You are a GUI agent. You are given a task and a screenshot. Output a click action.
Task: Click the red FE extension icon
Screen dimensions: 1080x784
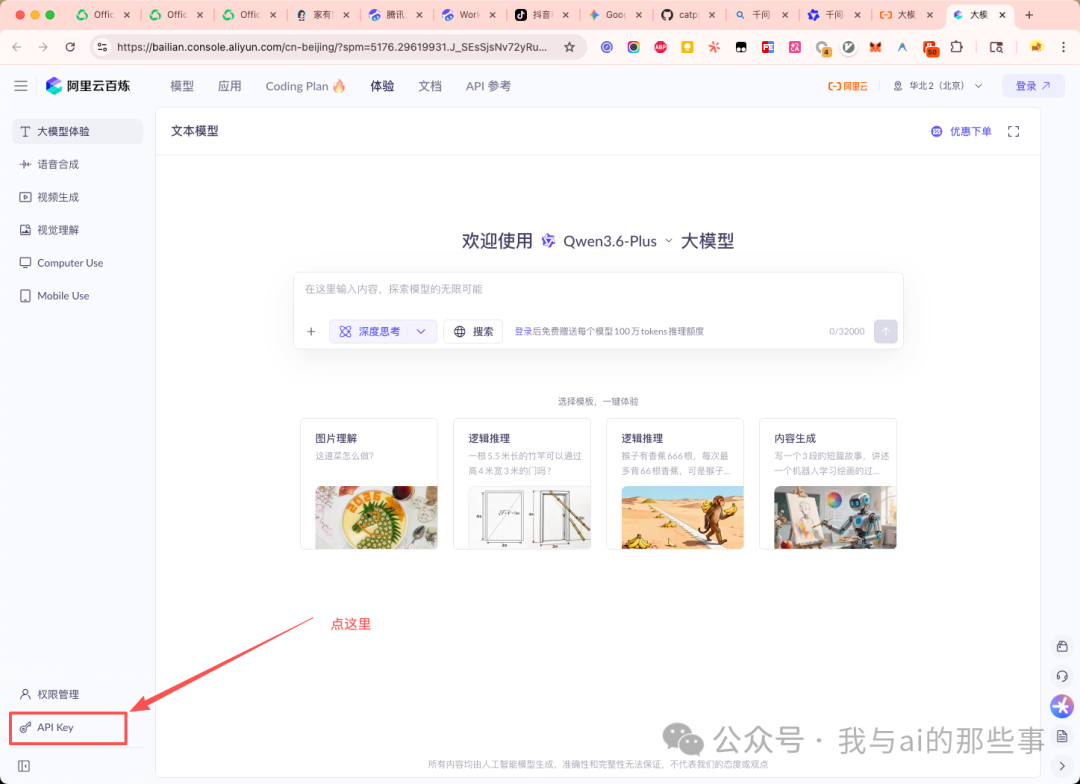(768, 47)
